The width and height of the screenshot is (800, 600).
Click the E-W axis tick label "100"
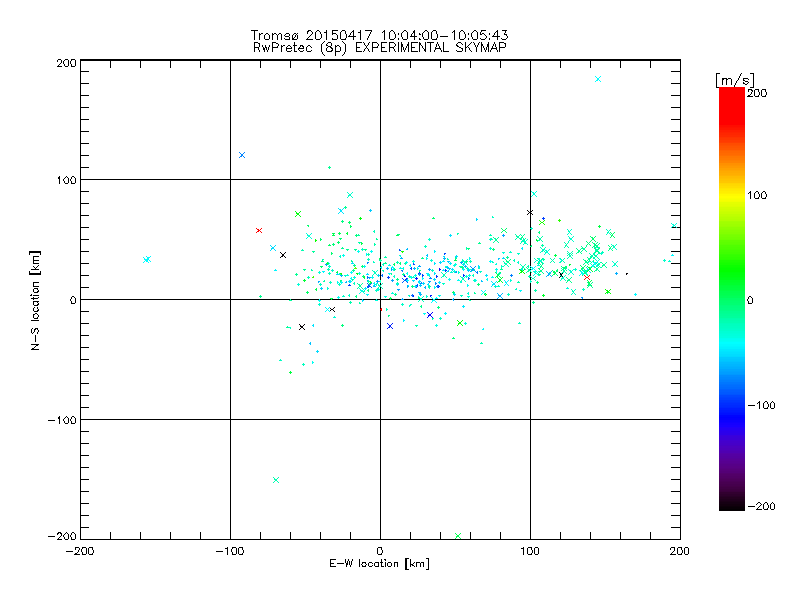click(530, 551)
